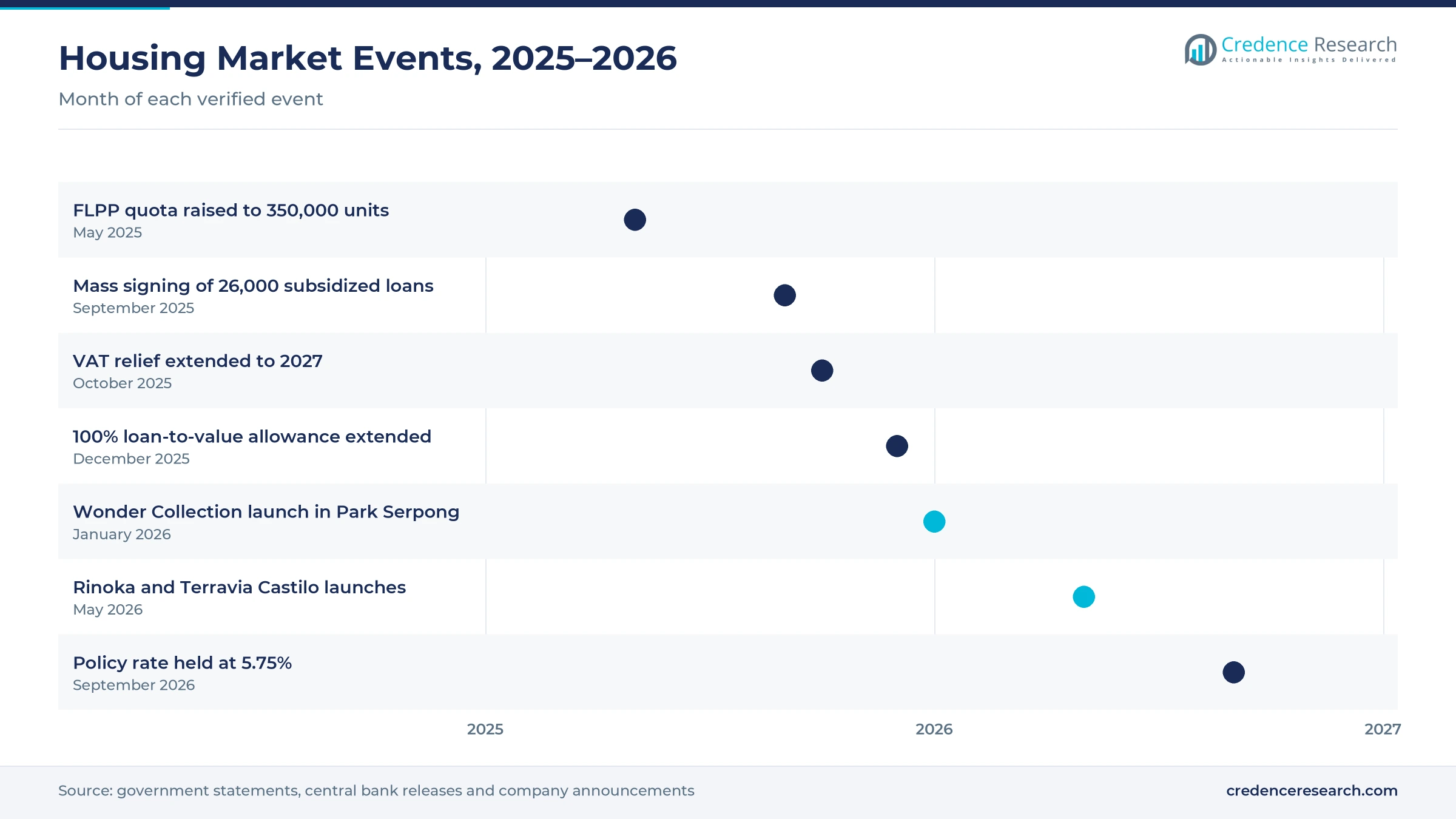Click the 2027 axis label
The width and height of the screenshot is (1456, 819).
pyautogui.click(x=1383, y=729)
